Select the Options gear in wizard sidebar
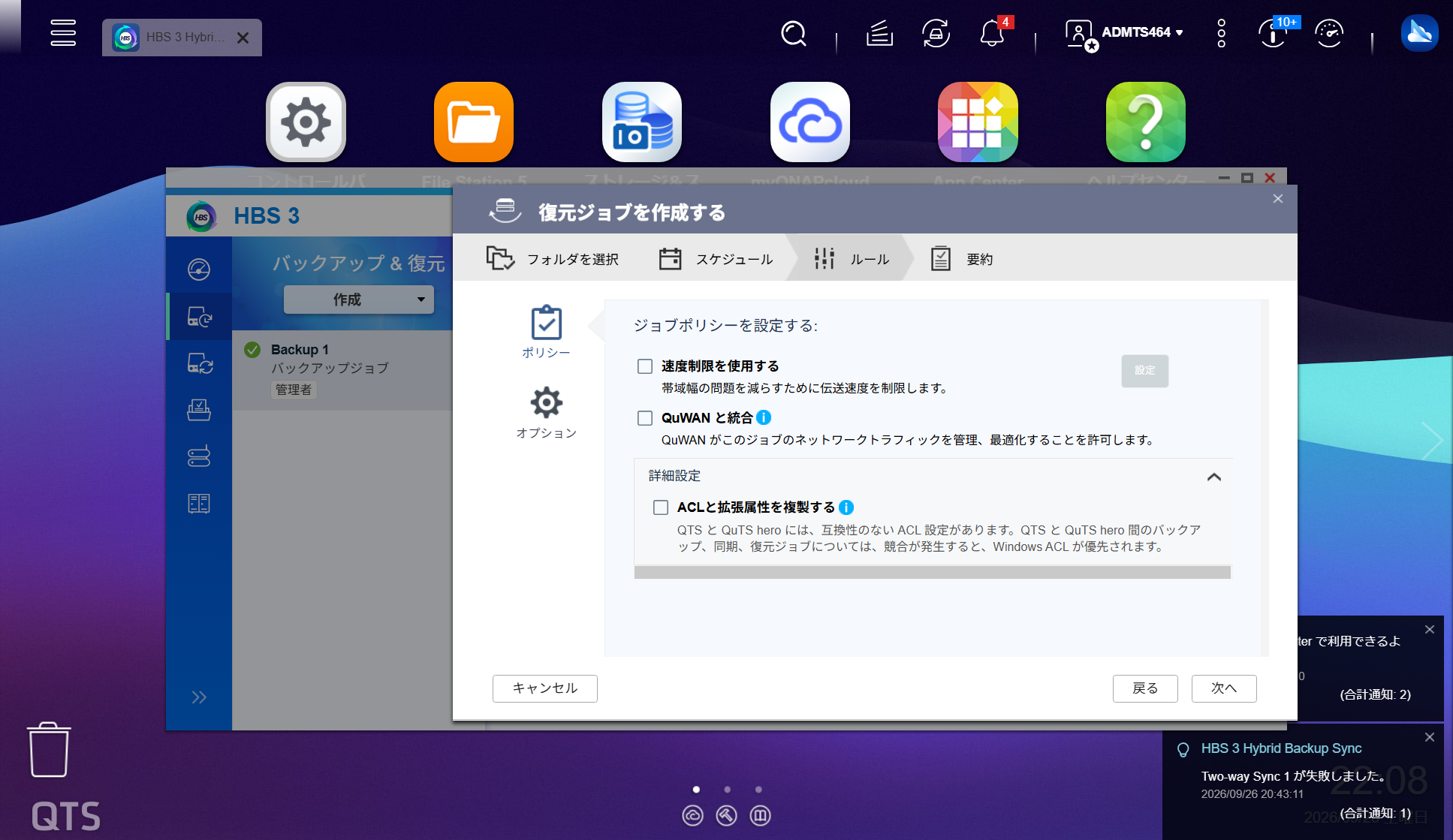The height and width of the screenshot is (840, 1453). [547, 413]
